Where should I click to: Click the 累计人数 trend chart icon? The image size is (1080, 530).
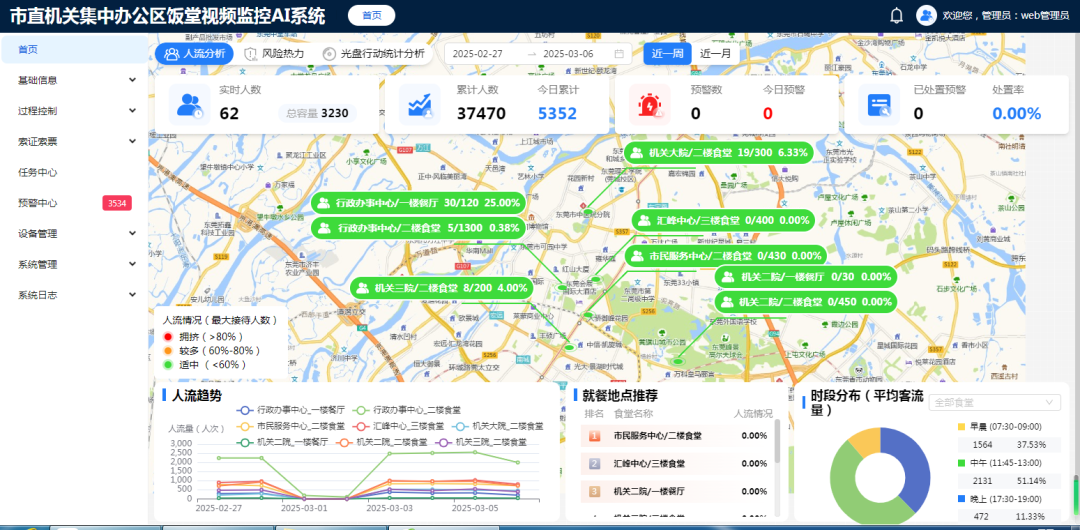(x=419, y=104)
